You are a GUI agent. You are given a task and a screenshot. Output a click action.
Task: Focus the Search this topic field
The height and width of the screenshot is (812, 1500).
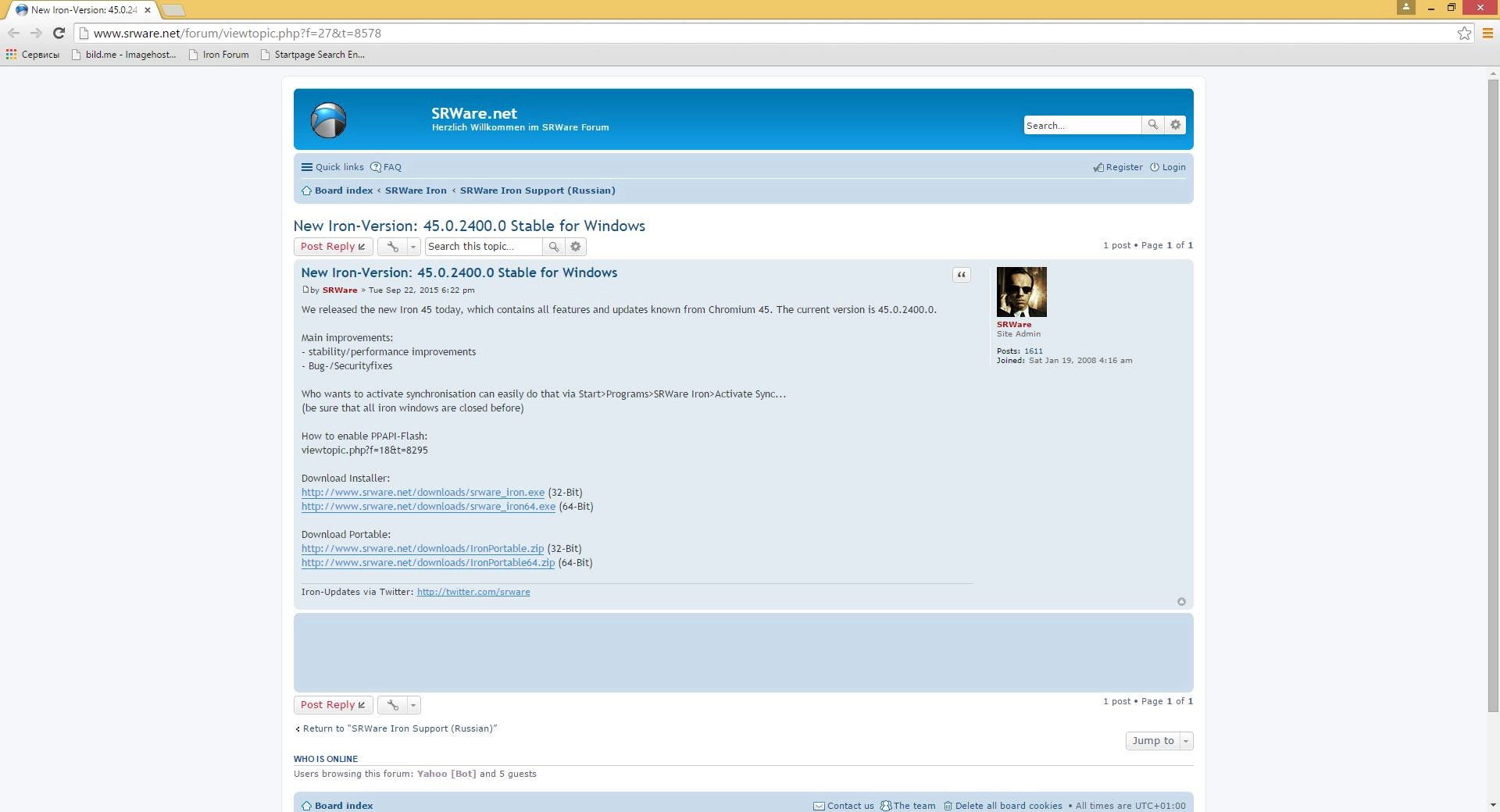point(484,247)
